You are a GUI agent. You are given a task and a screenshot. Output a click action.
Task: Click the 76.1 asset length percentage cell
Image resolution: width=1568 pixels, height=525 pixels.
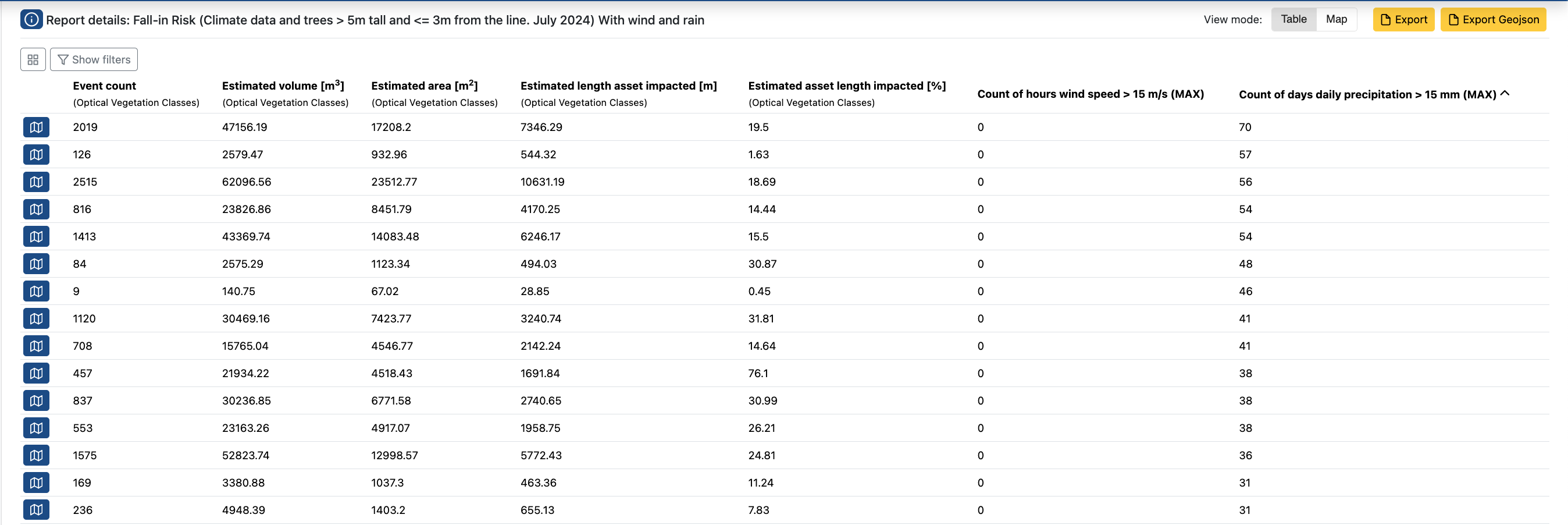[758, 373]
